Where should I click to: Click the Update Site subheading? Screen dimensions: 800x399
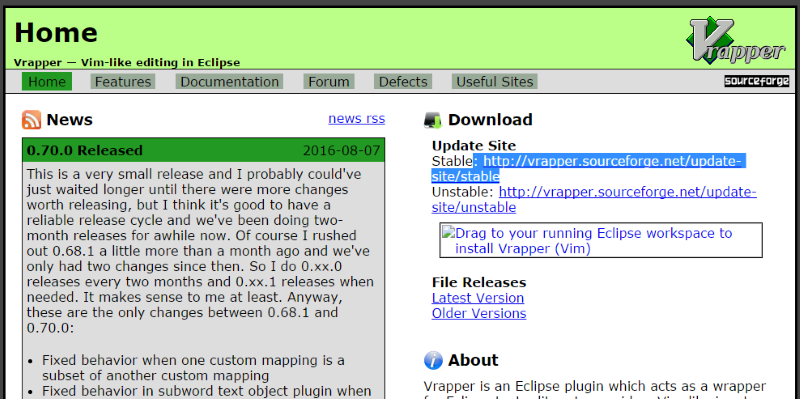pyautogui.click(x=473, y=145)
